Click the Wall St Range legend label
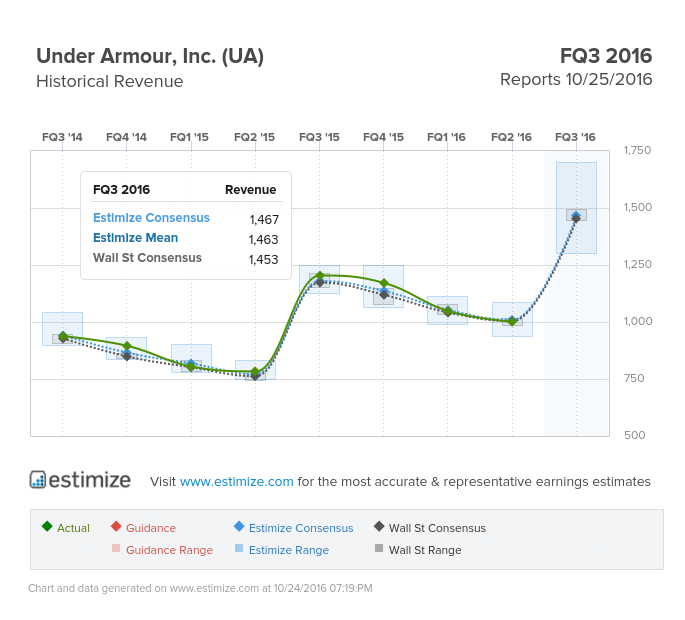 pyautogui.click(x=425, y=550)
